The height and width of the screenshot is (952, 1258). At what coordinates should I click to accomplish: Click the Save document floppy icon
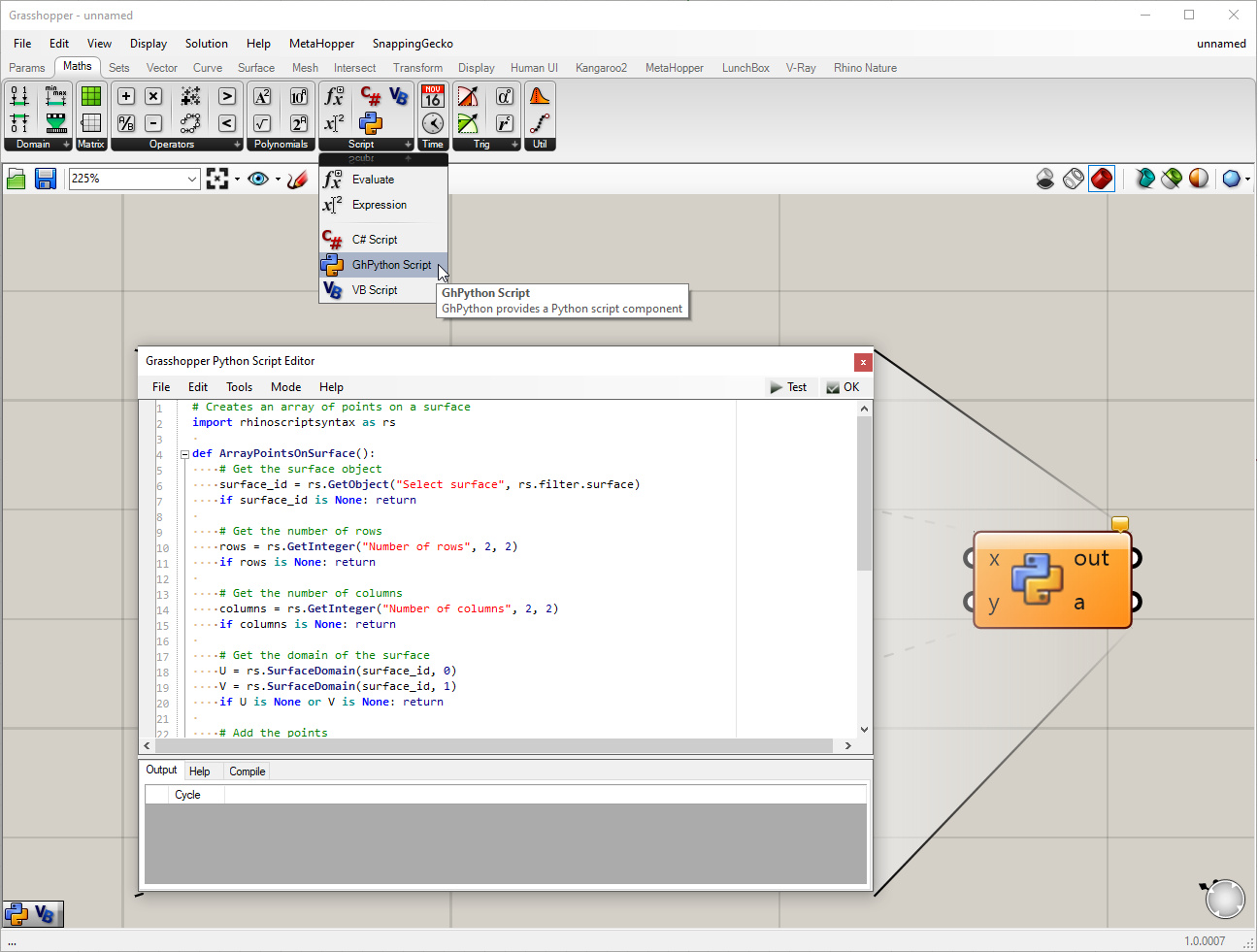point(46,179)
